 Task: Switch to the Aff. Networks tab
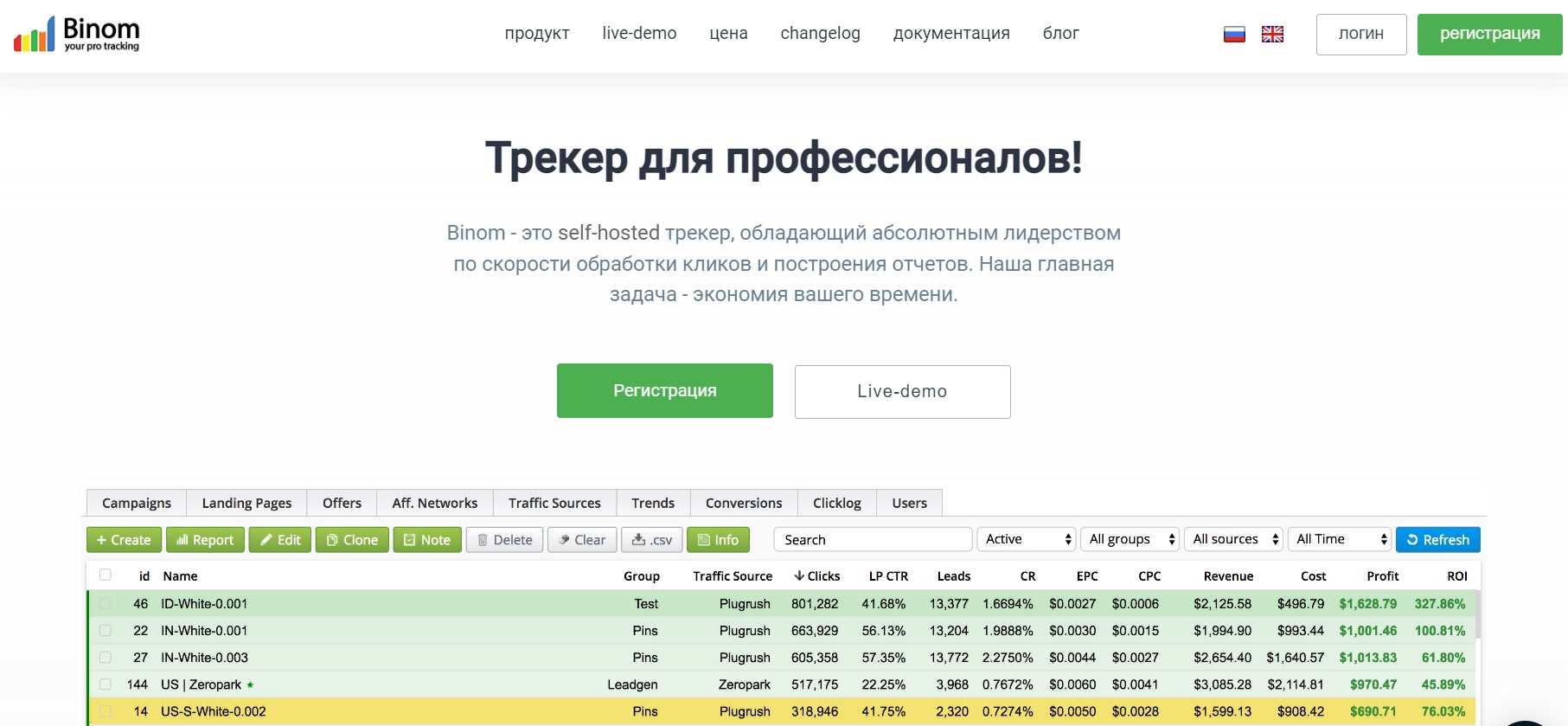(x=435, y=503)
